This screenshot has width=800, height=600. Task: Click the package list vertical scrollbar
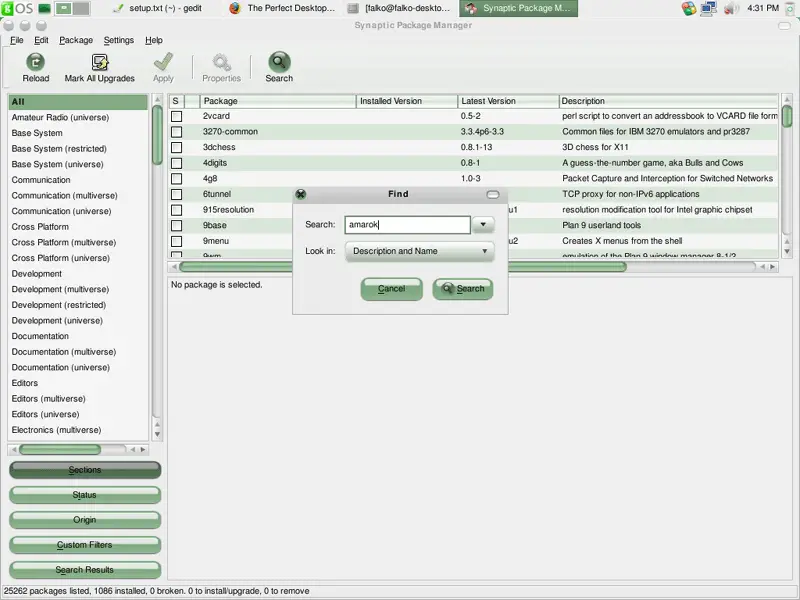tap(787, 175)
